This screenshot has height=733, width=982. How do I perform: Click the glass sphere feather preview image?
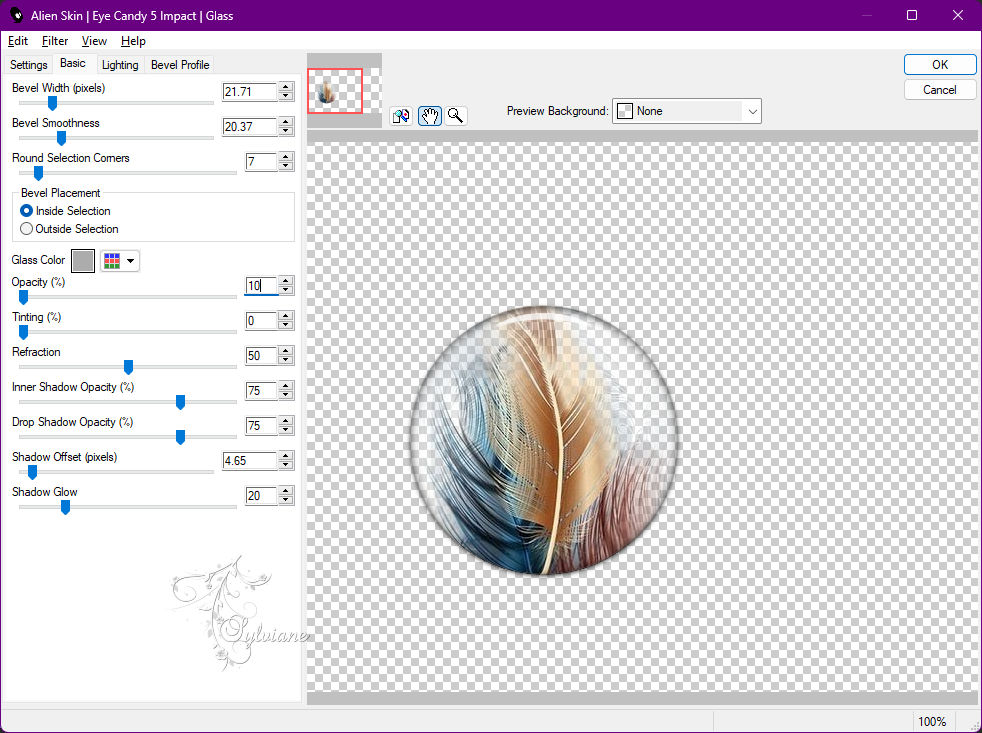544,440
